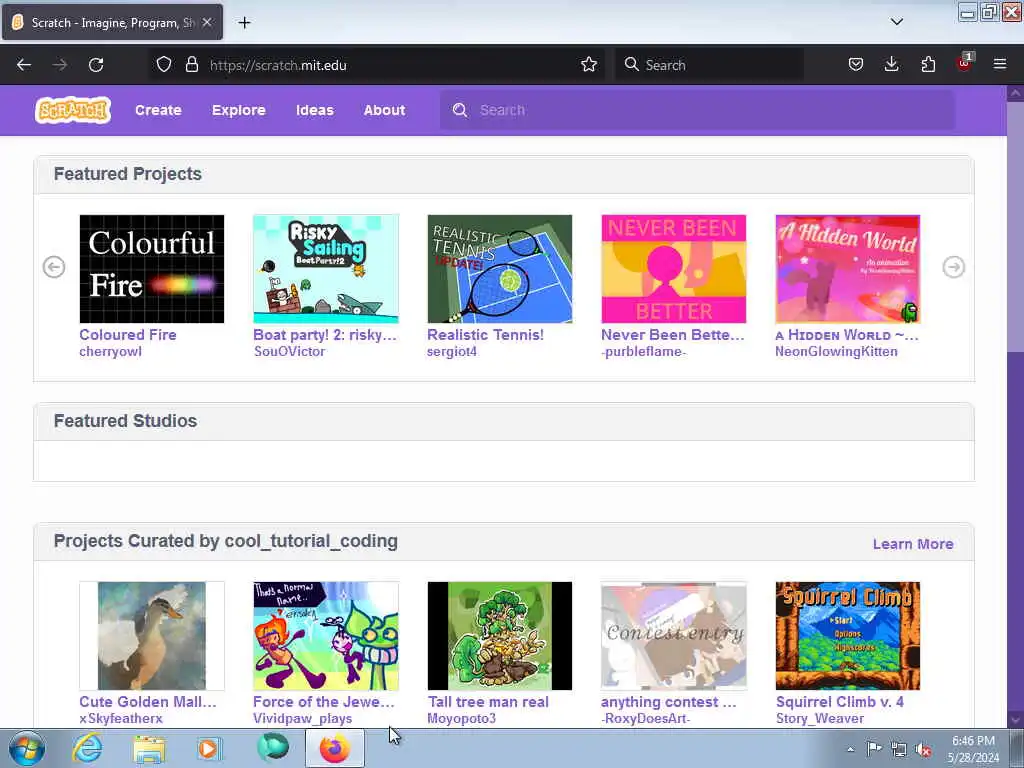
Task: Click the Firefox toolbar Search box
Action: click(x=709, y=65)
